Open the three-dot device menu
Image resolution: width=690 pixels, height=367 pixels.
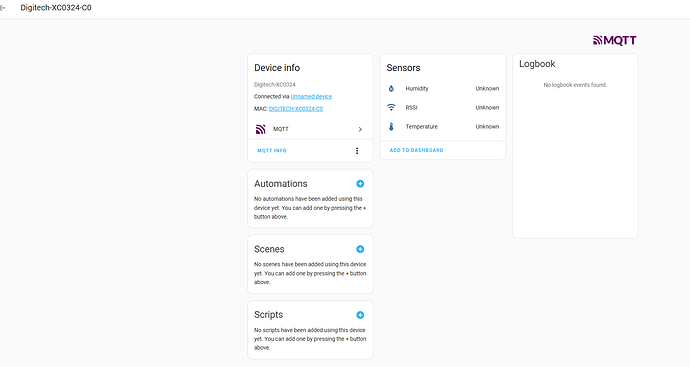click(x=357, y=150)
